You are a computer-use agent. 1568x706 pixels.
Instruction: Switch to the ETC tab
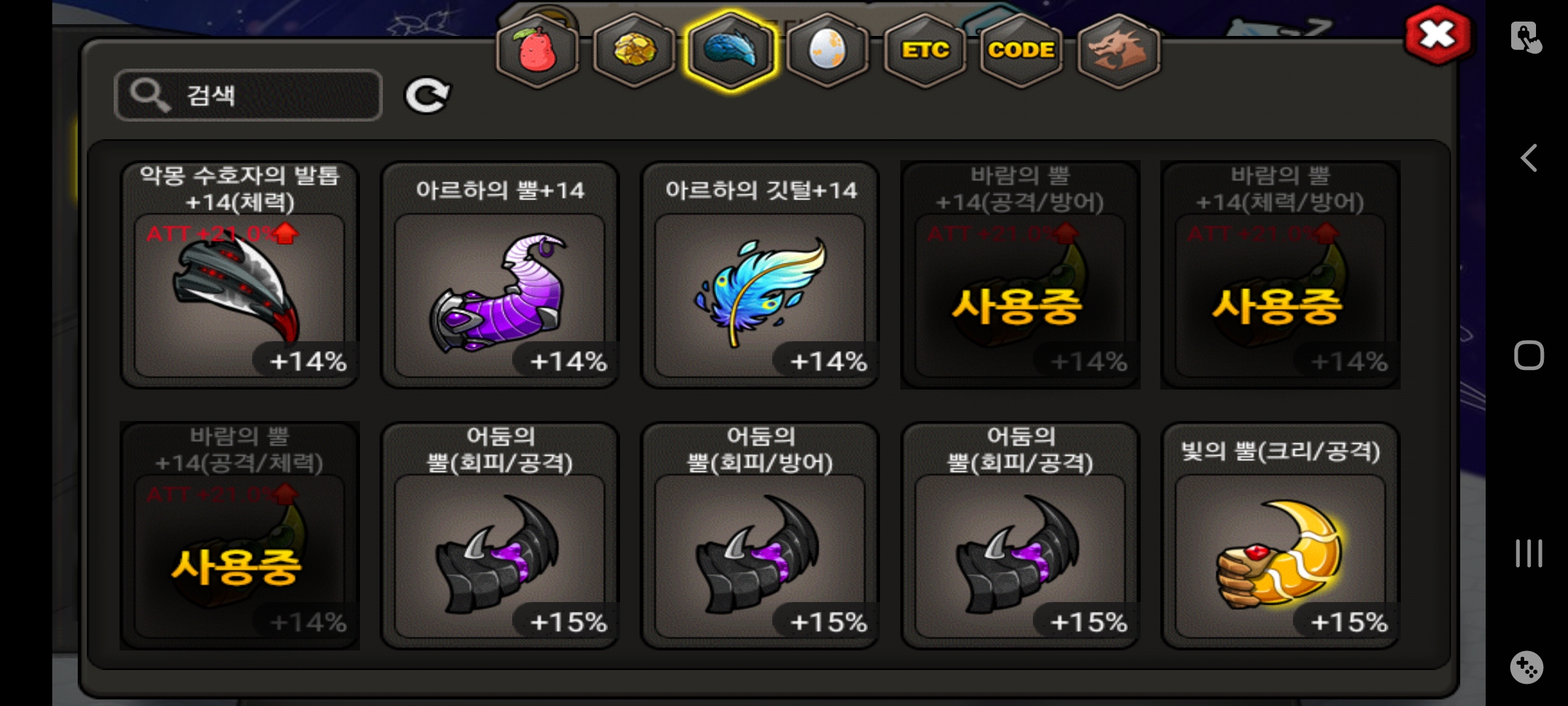pyautogui.click(x=924, y=51)
